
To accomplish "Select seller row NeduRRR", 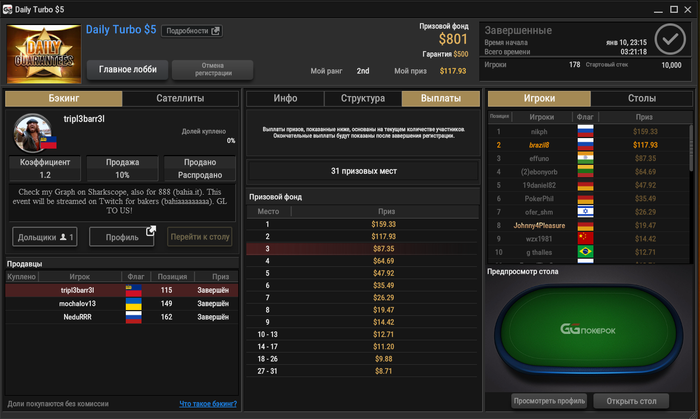I will (121, 317).
